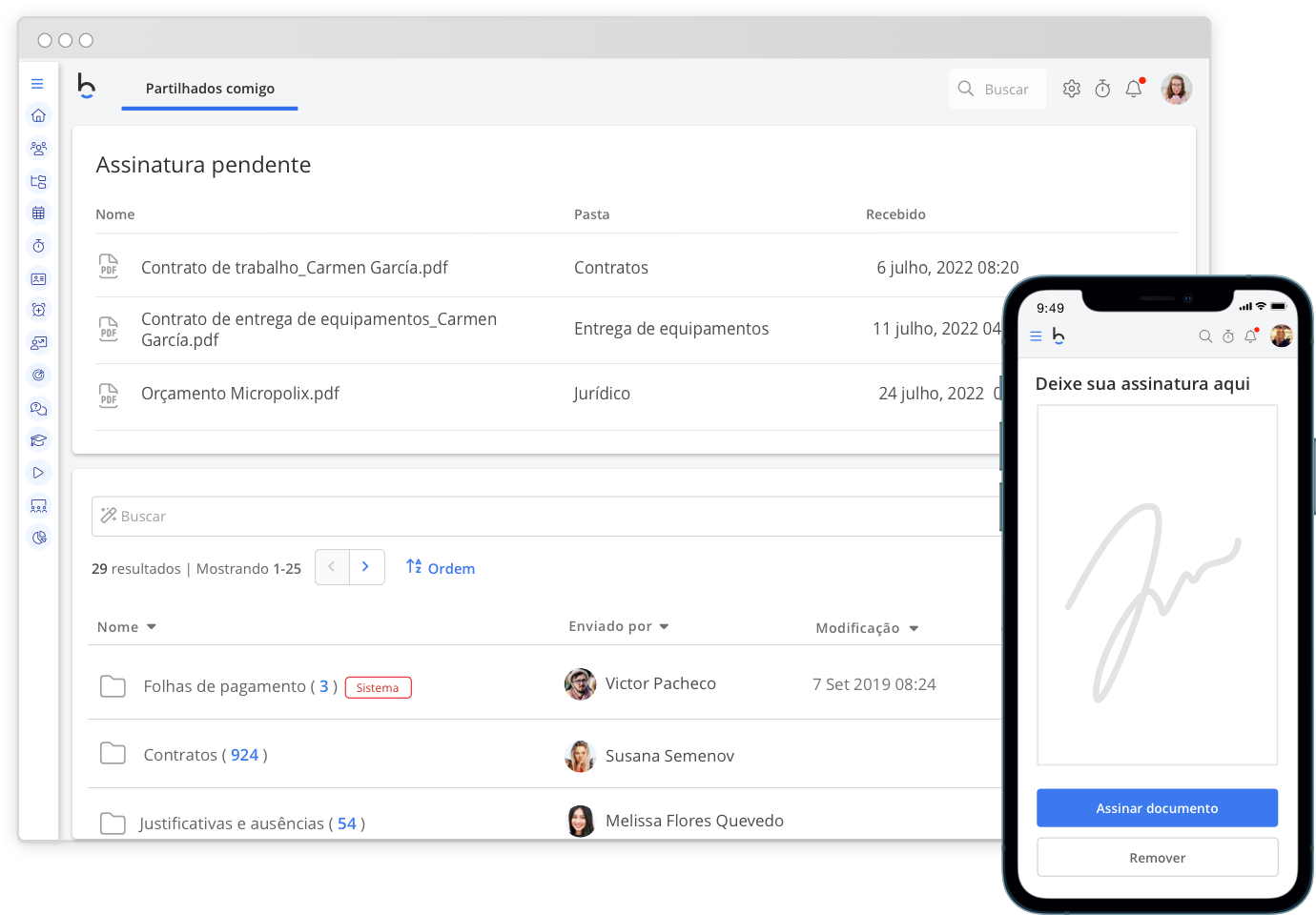Open the org chart sidebar icon

coord(38,181)
